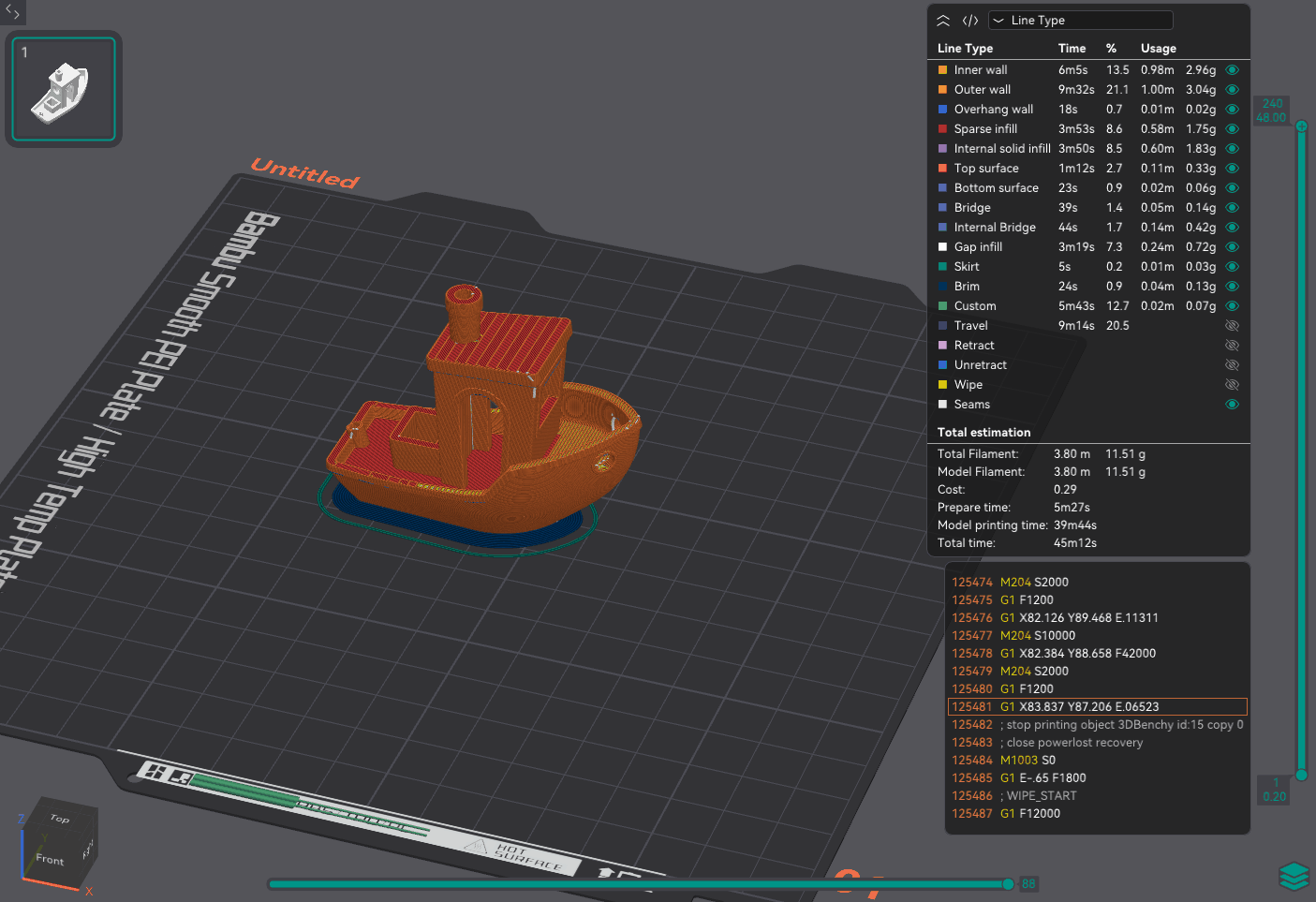The image size is (1316, 902).
Task: Show Retract points with its crossed eye icon
Action: pyautogui.click(x=1233, y=346)
